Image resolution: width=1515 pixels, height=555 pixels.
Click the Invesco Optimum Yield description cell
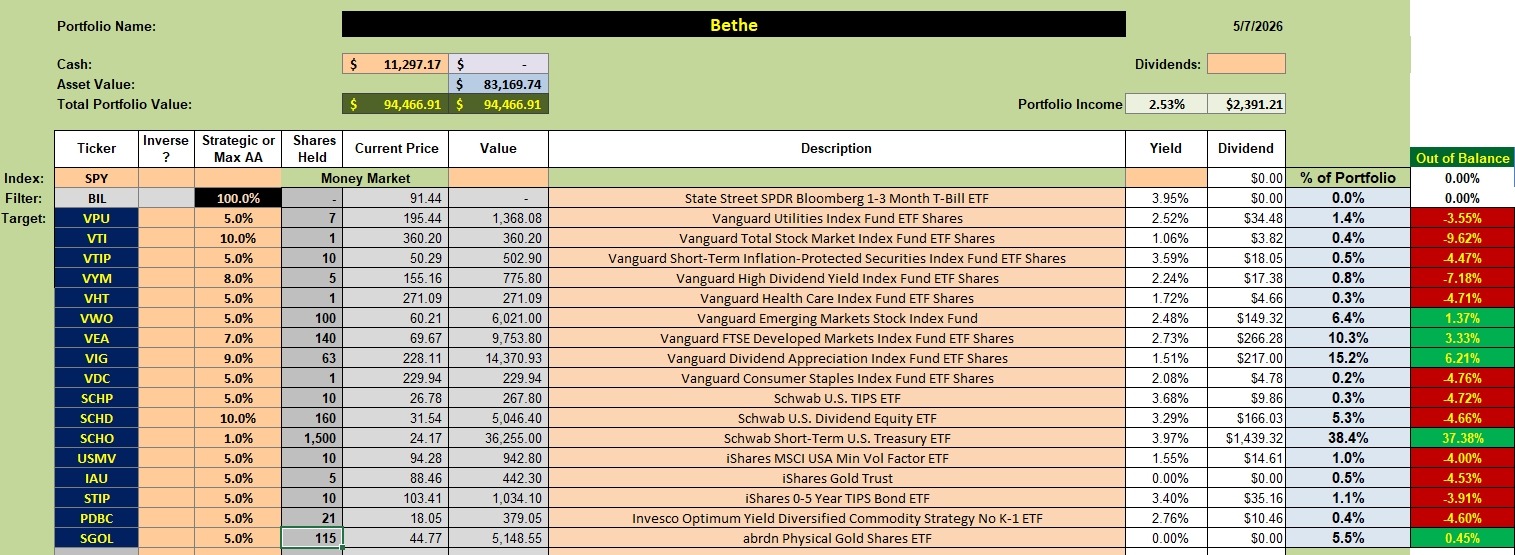pyautogui.click(x=837, y=518)
